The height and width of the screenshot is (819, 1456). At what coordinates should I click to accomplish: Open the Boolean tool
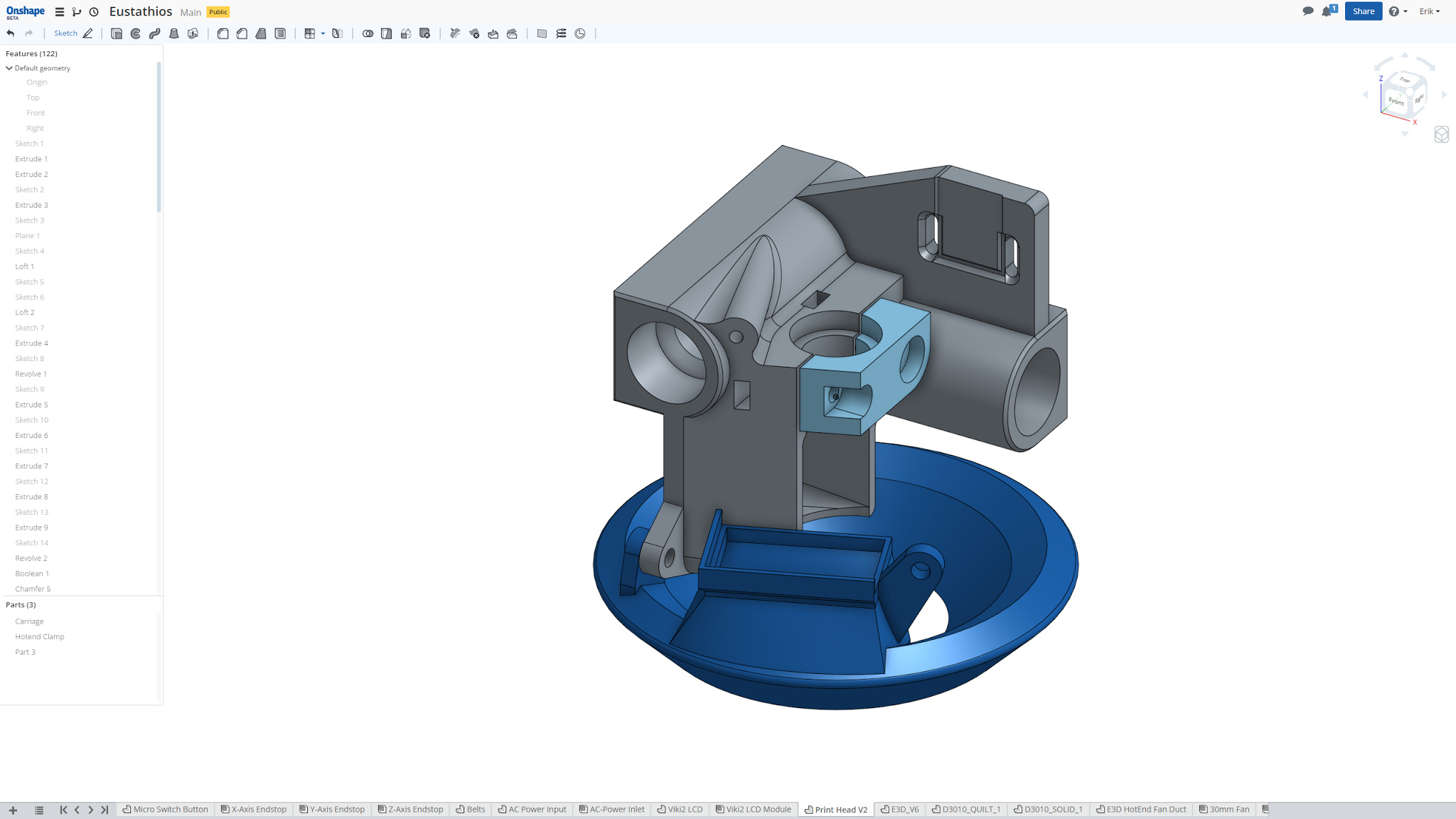(368, 33)
